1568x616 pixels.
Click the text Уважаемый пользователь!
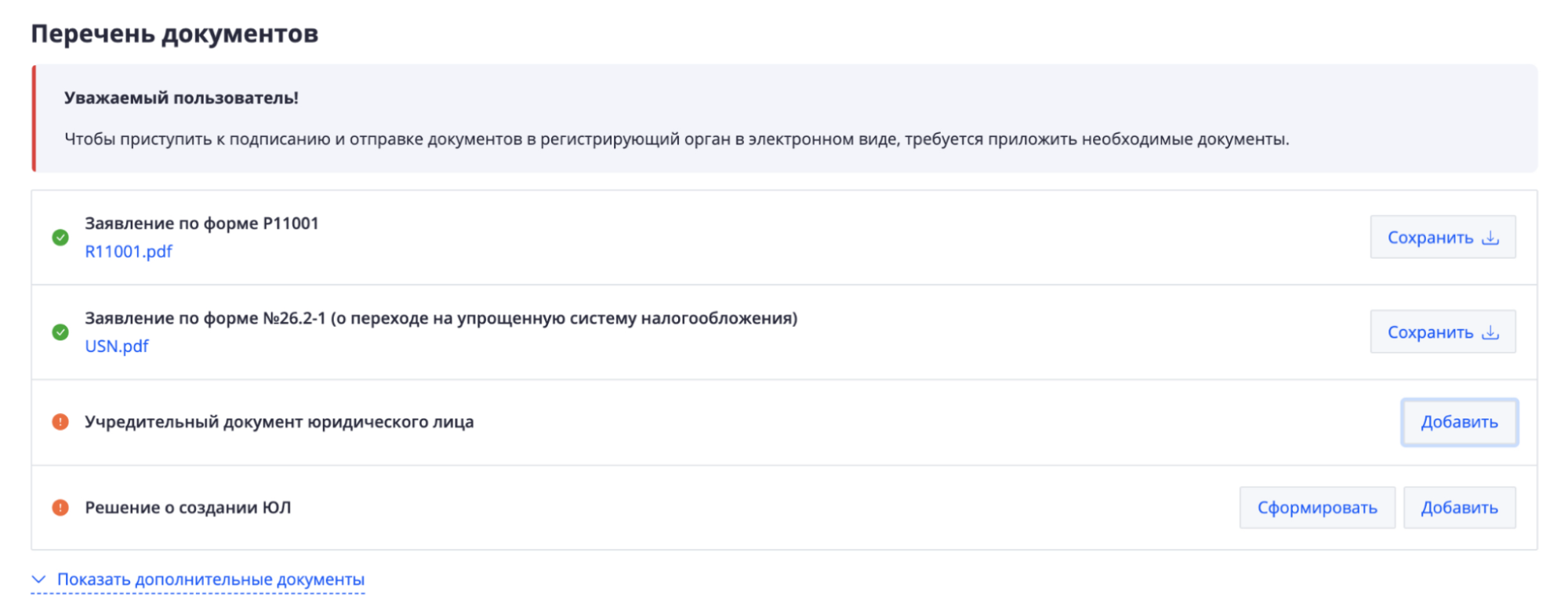181,98
